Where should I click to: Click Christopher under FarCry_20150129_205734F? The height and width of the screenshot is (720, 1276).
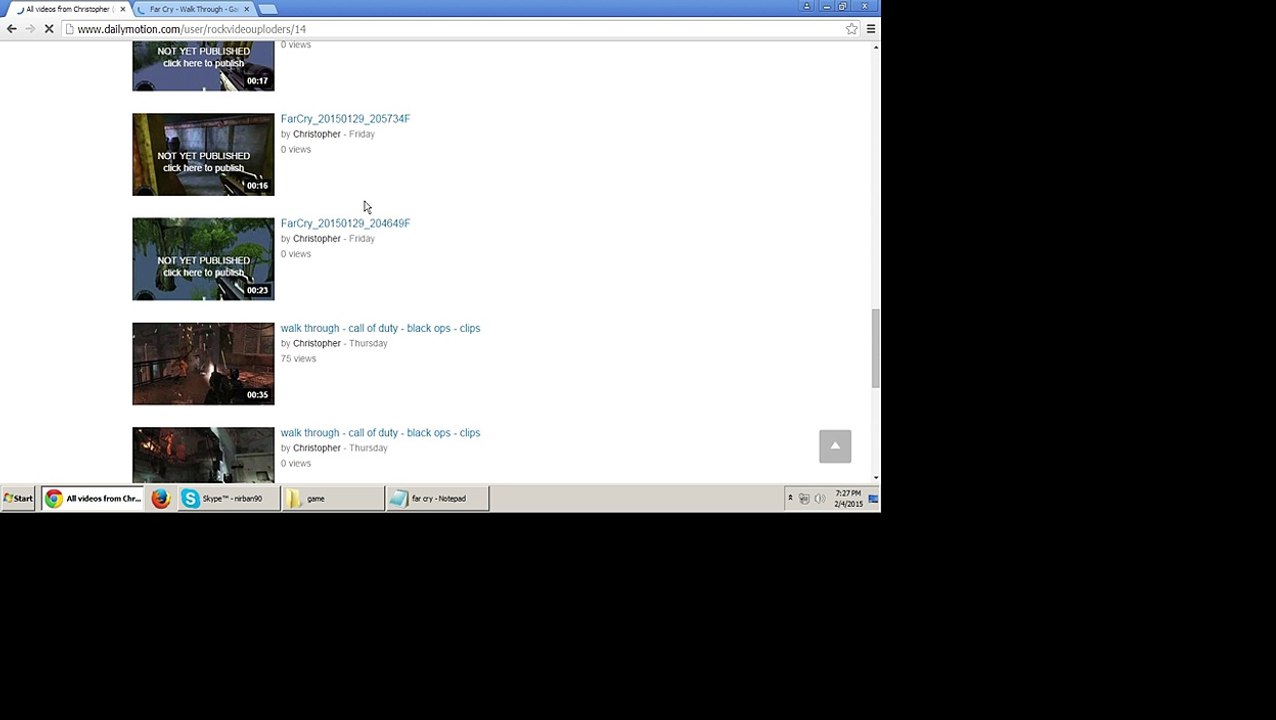tap(316, 134)
